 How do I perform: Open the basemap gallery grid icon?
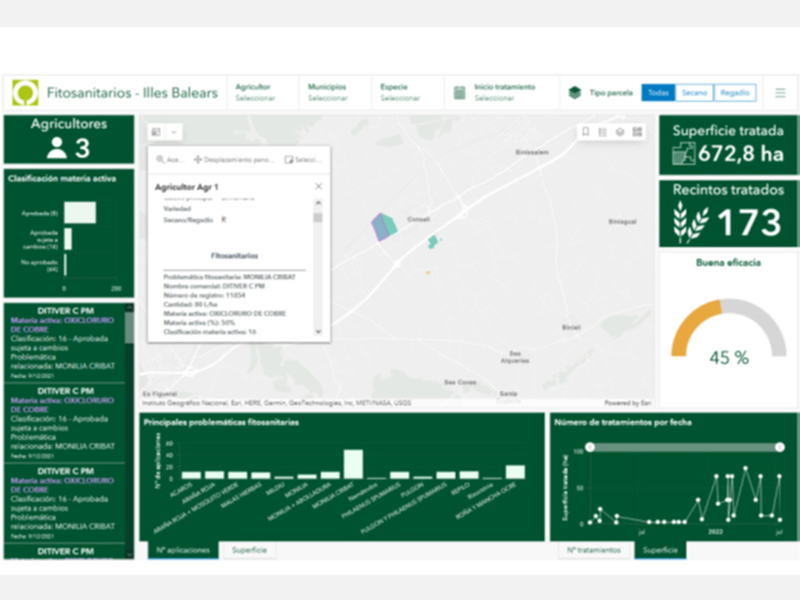coord(637,132)
